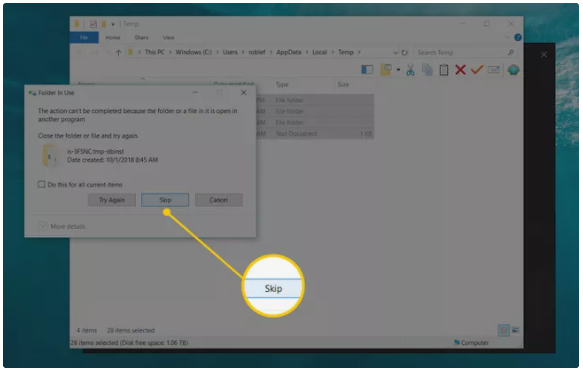
Task: Click the Rename icon in toolbar
Action: click(x=493, y=70)
